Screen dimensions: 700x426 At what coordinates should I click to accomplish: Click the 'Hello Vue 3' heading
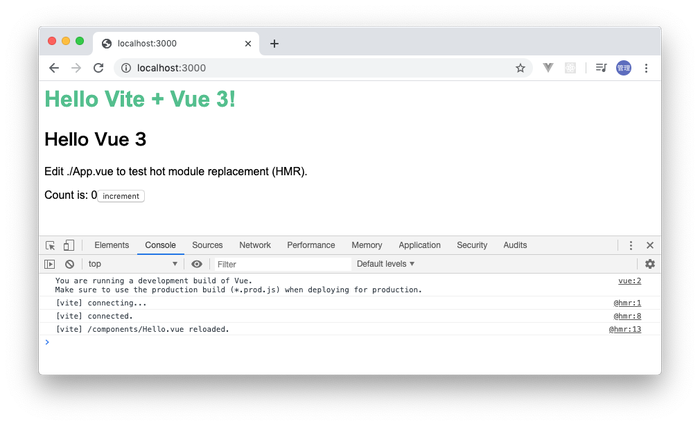point(95,139)
